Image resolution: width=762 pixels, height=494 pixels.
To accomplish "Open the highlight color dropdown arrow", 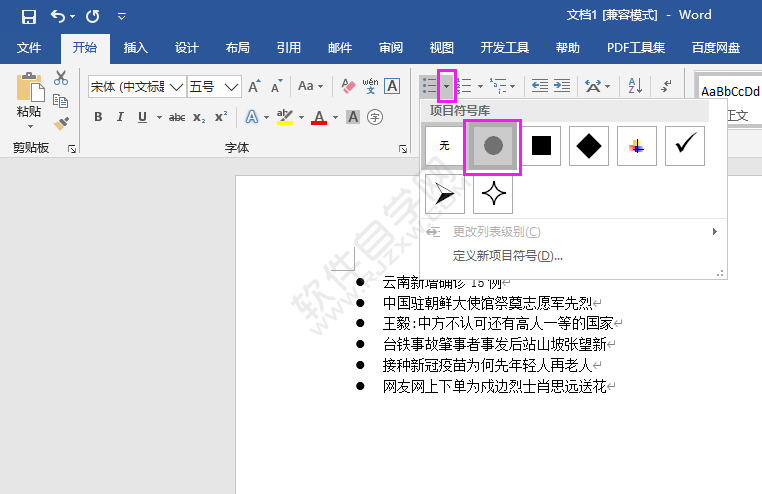I will [x=301, y=117].
